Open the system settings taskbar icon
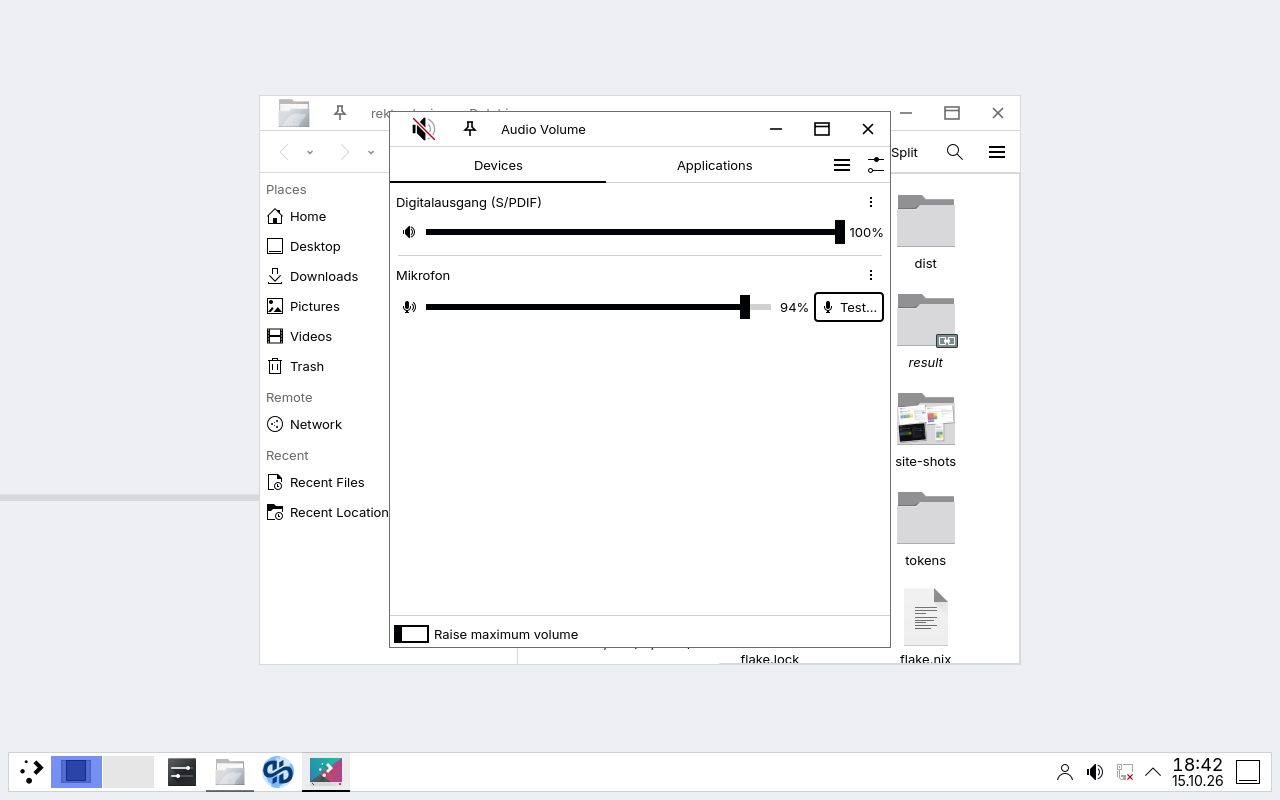Viewport: 1280px width, 800px height. point(181,771)
